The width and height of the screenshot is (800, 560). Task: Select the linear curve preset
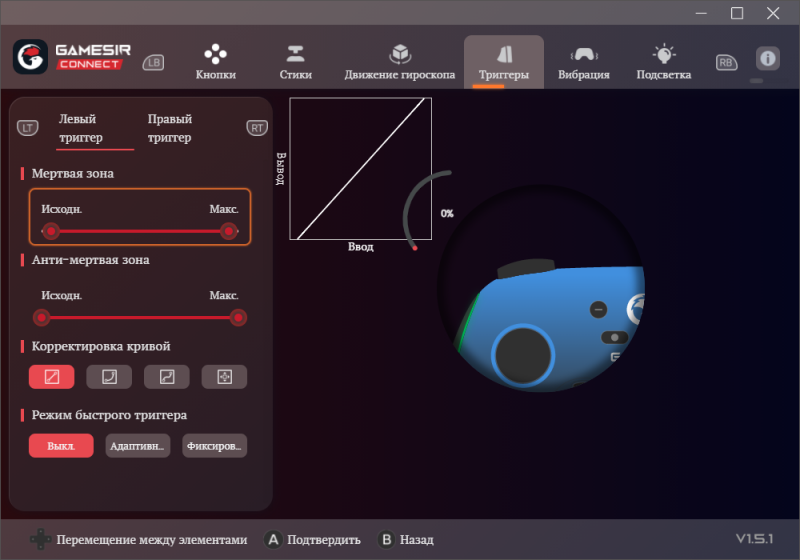tap(52, 377)
